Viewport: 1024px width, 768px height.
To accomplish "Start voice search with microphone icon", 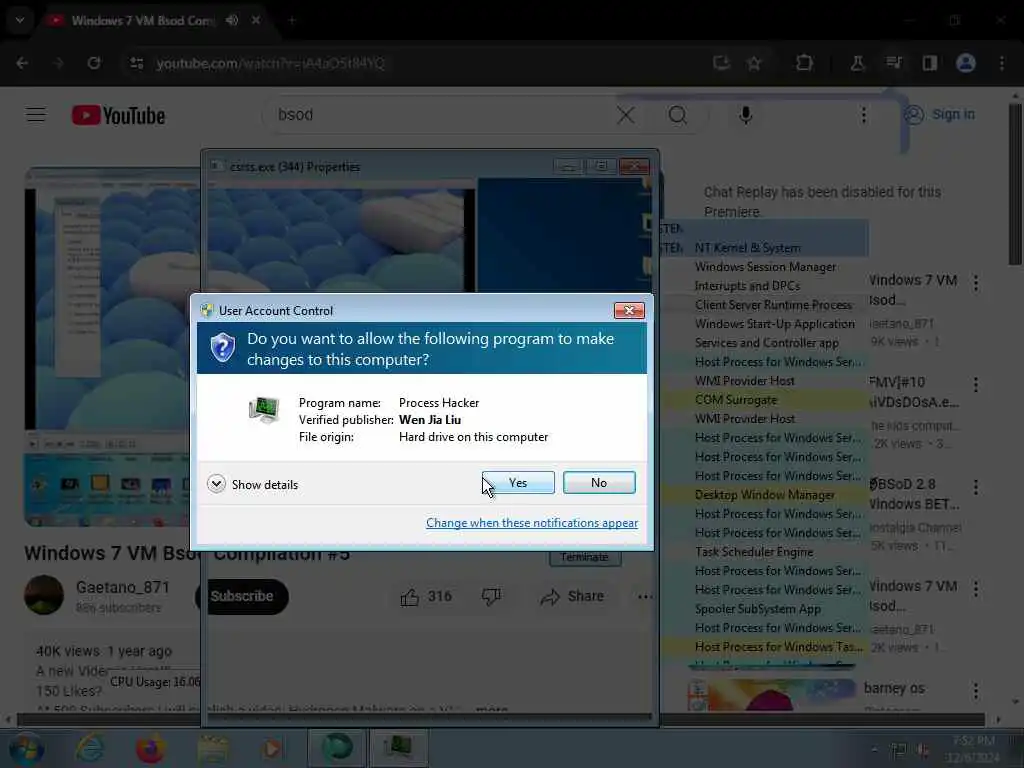I will (x=745, y=116).
